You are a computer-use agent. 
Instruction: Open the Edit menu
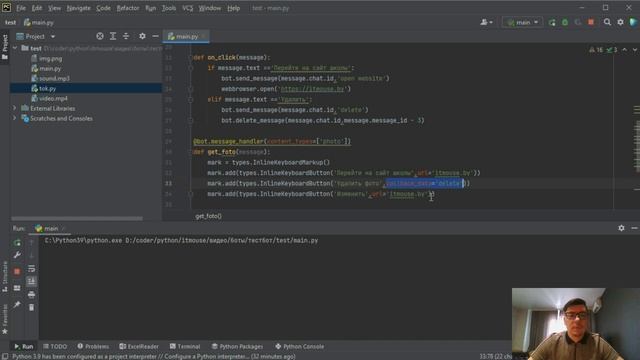coord(37,8)
